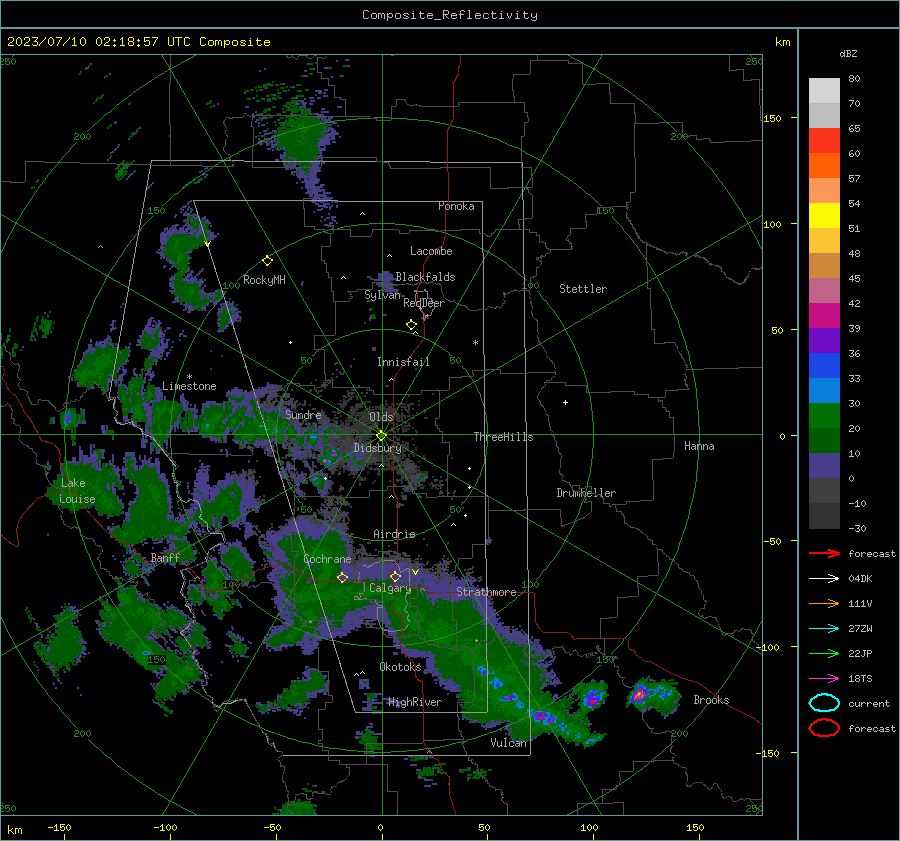Click the red forecast arrow in legend
900x841 pixels.
point(824,553)
